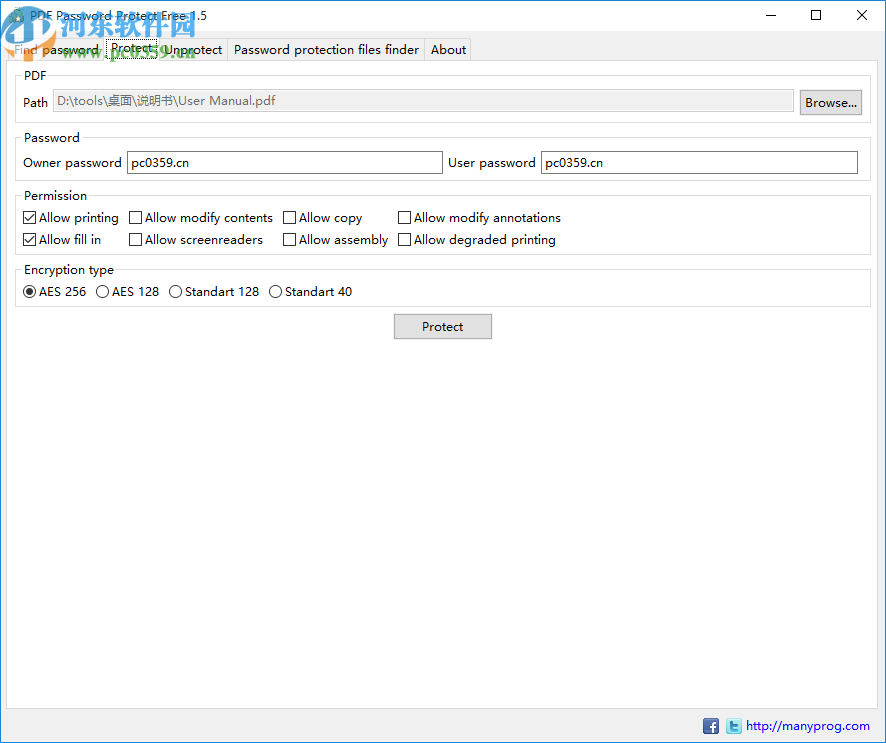Disable the Allow printing permission

pyautogui.click(x=29, y=217)
